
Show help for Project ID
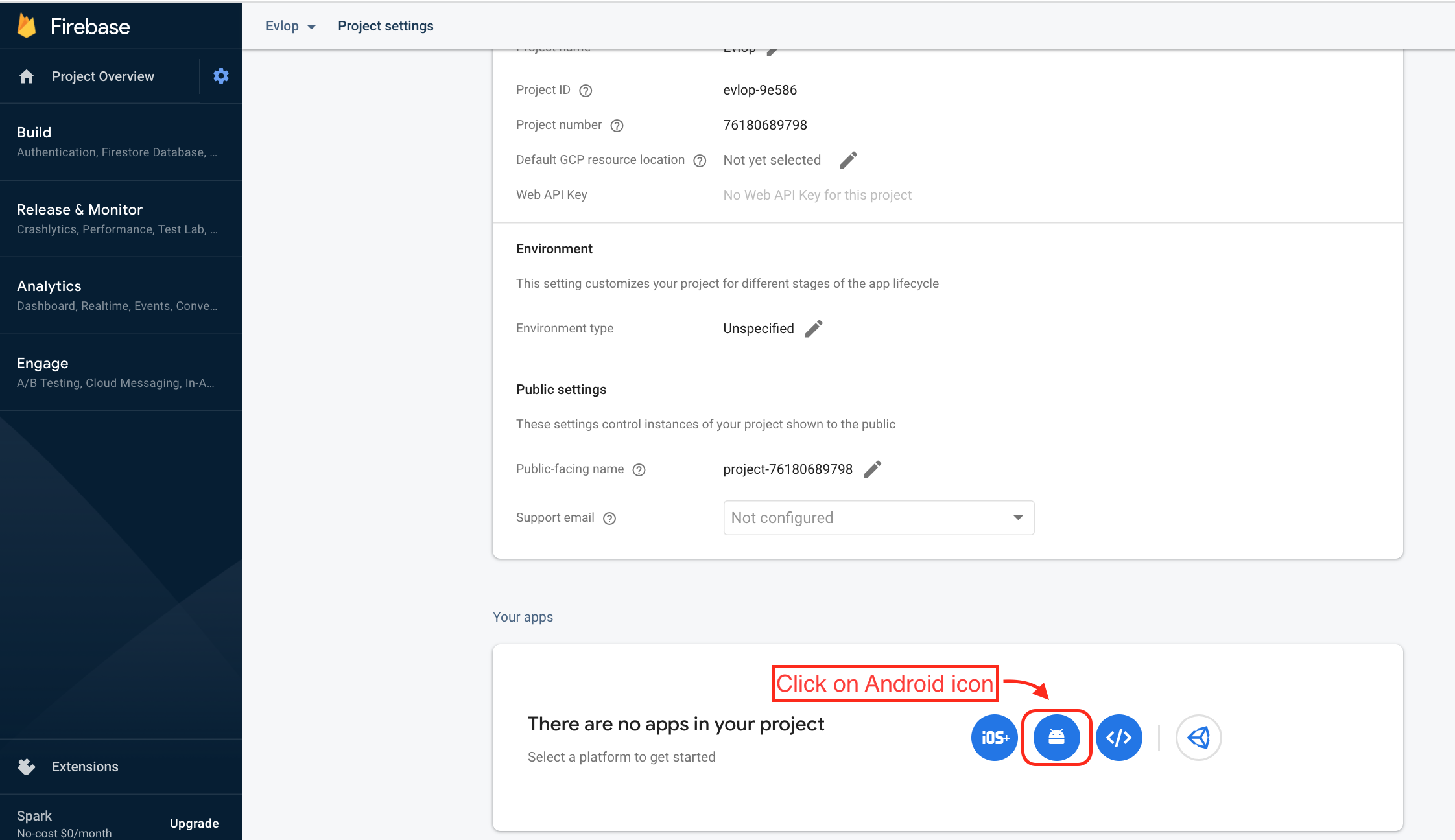coord(586,91)
